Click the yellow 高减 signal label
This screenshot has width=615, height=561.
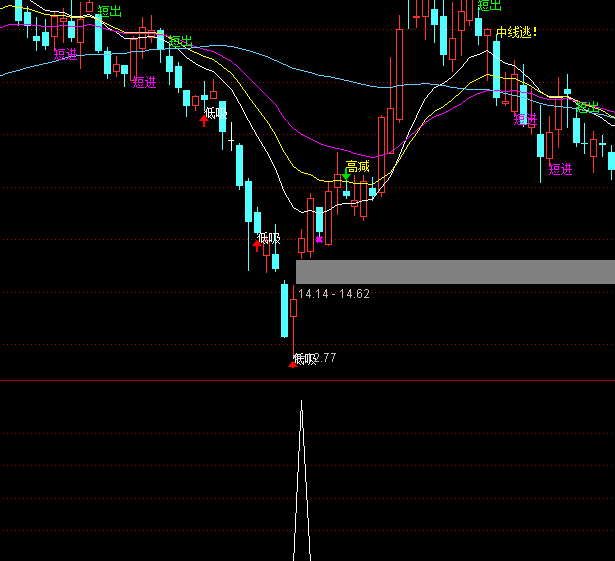(357, 166)
